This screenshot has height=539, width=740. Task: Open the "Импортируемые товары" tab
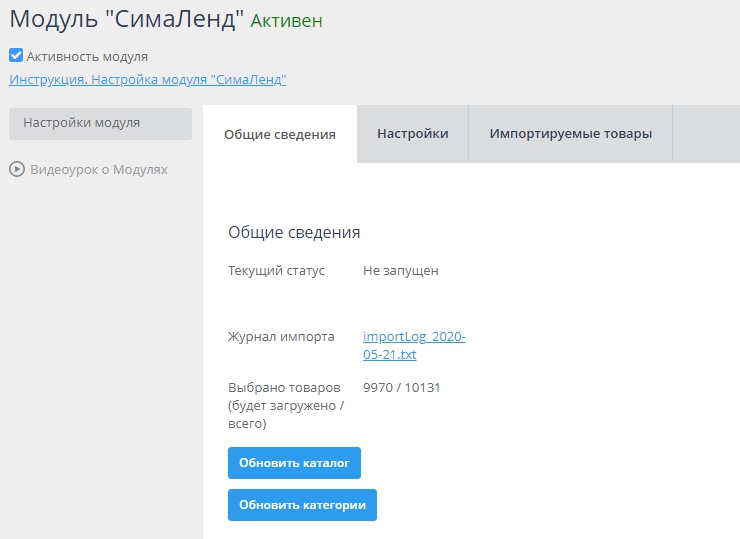[x=571, y=134]
